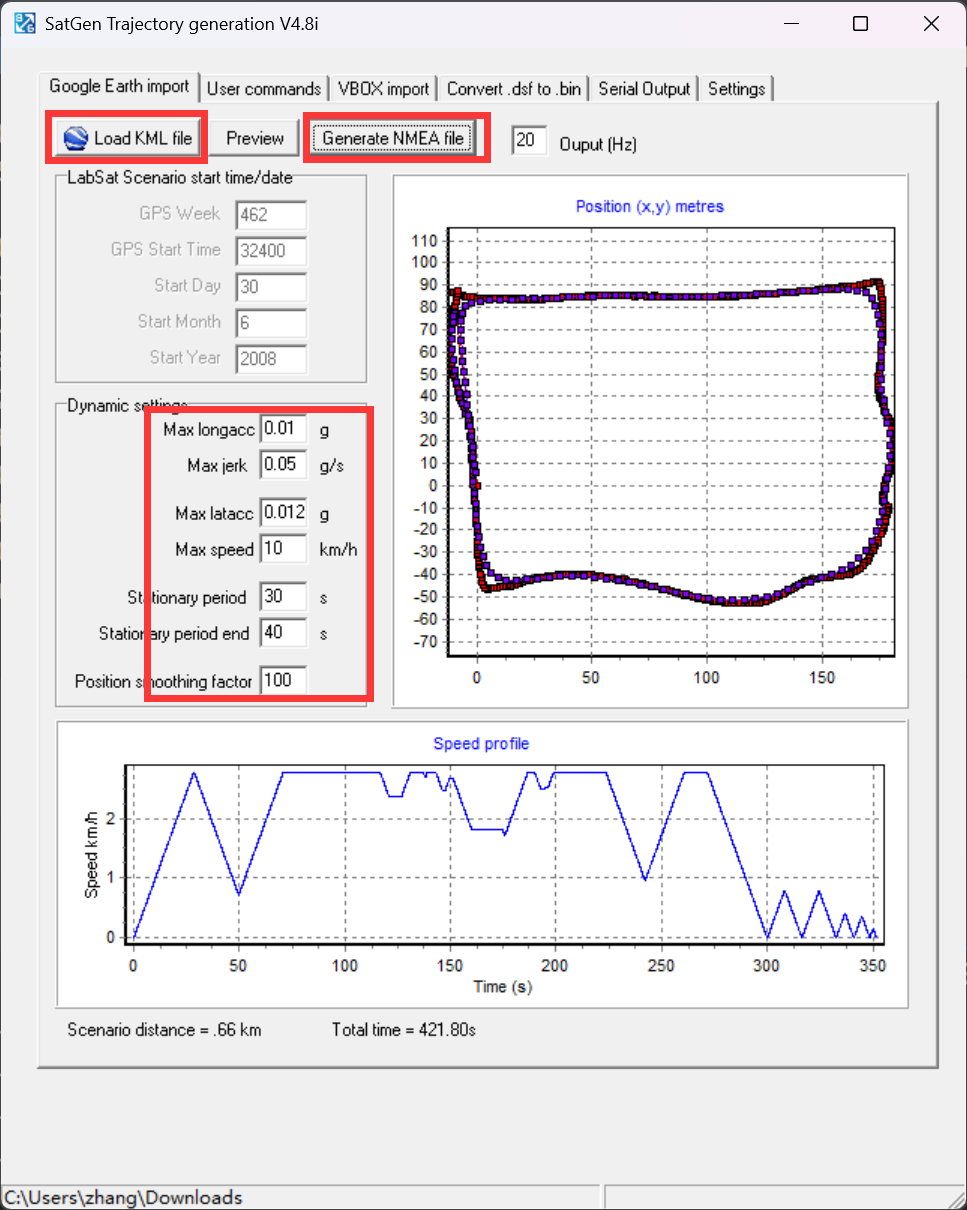Viewport: 967px width, 1210px height.
Task: Open the VBOX import tab
Action: (x=383, y=89)
